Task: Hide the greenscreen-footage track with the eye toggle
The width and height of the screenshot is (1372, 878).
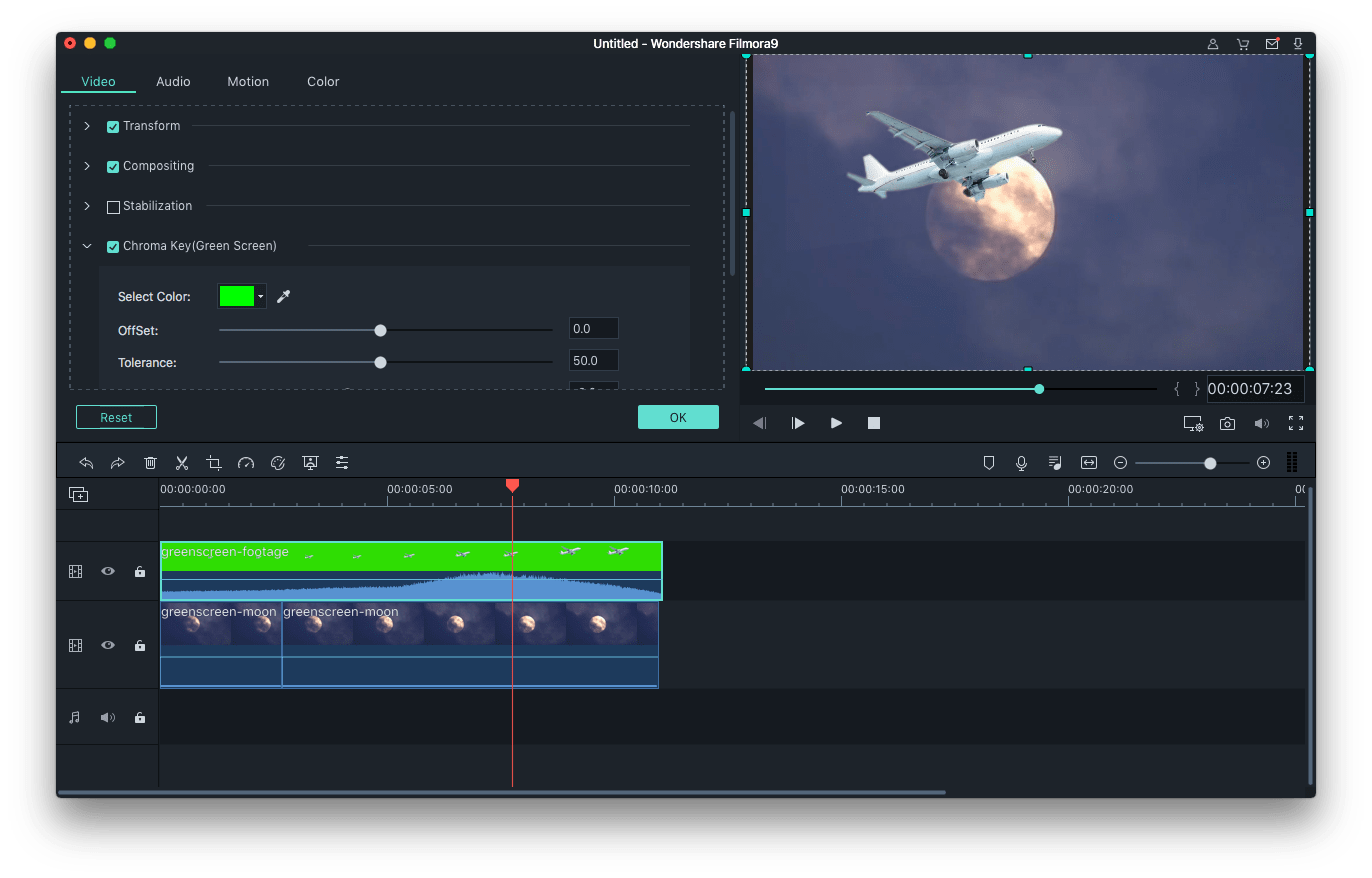Action: (107, 571)
